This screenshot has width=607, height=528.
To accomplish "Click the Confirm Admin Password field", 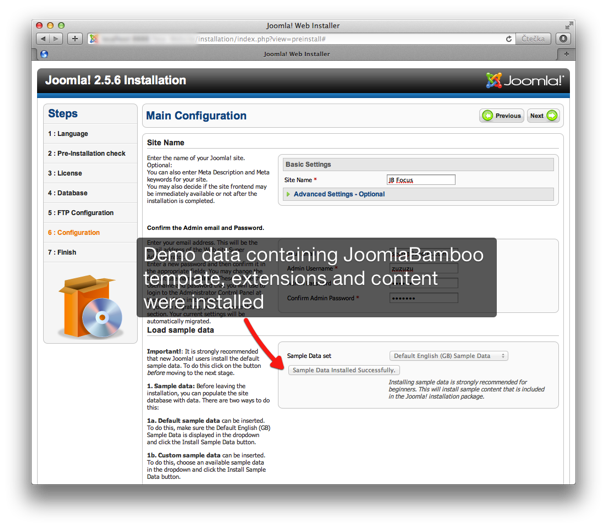I will 424,298.
